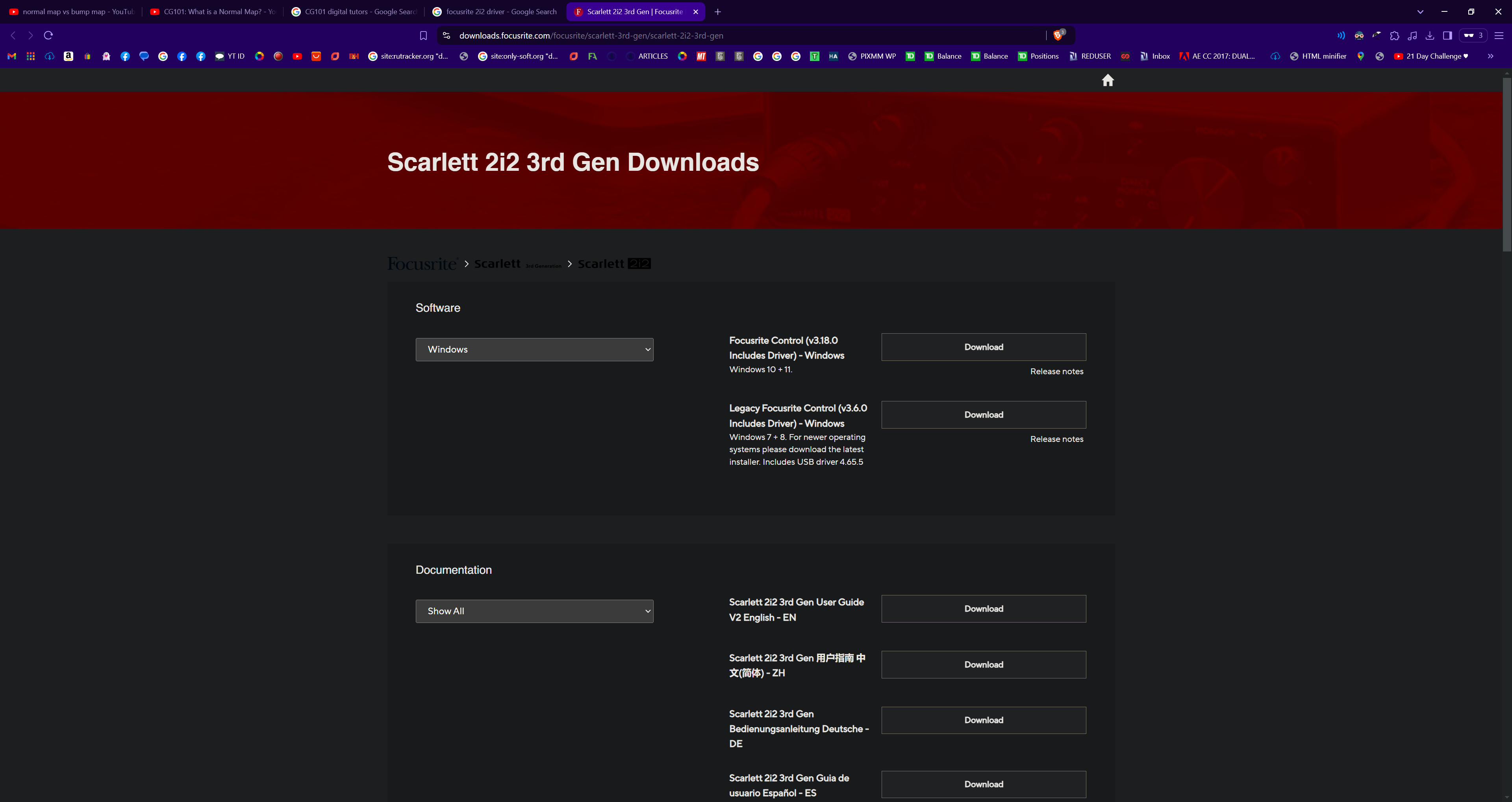Click the Focusrite home icon
The width and height of the screenshot is (1512, 802).
(1108, 80)
